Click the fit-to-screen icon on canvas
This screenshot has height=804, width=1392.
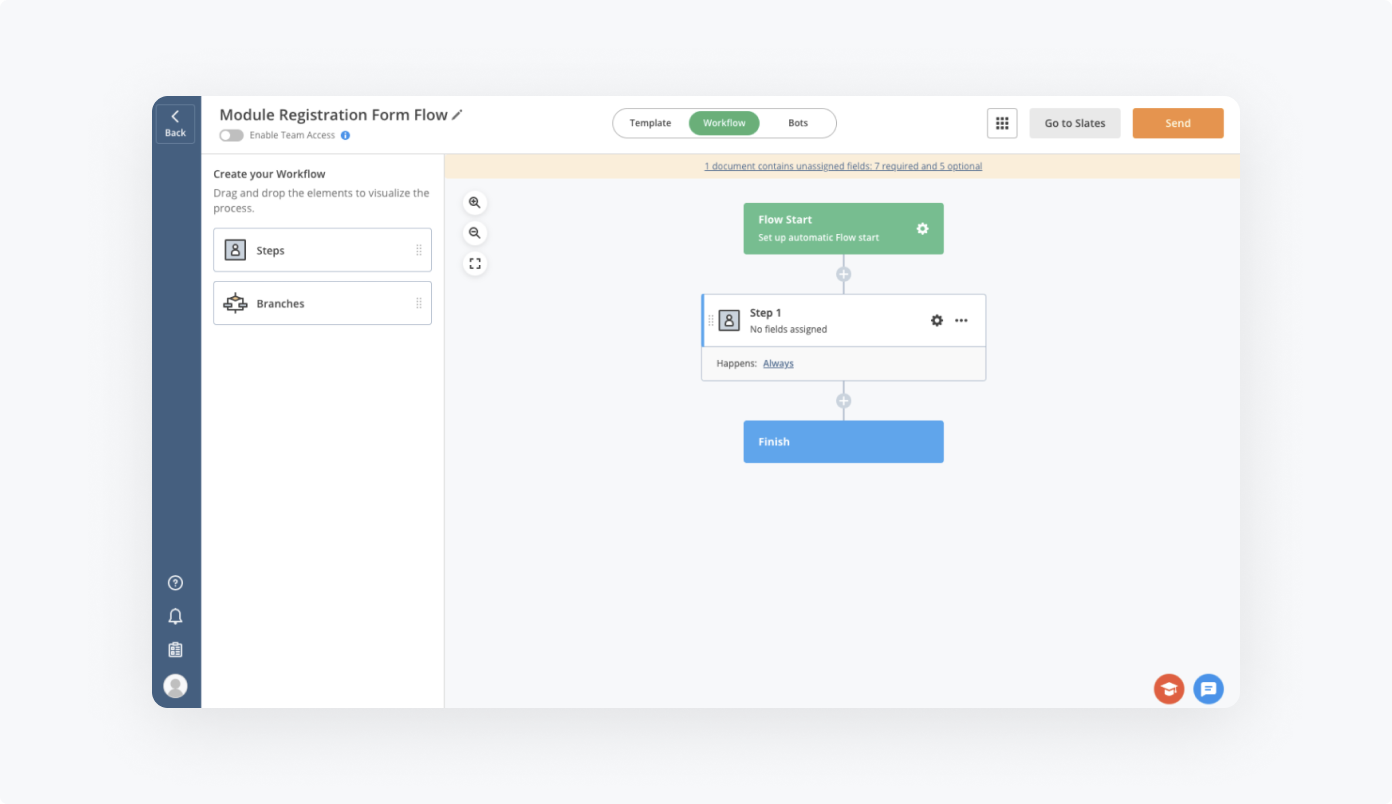point(475,264)
